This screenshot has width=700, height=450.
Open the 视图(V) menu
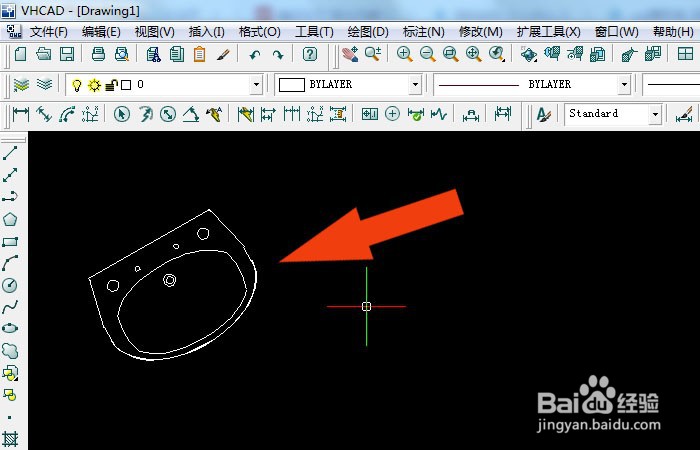point(154,32)
